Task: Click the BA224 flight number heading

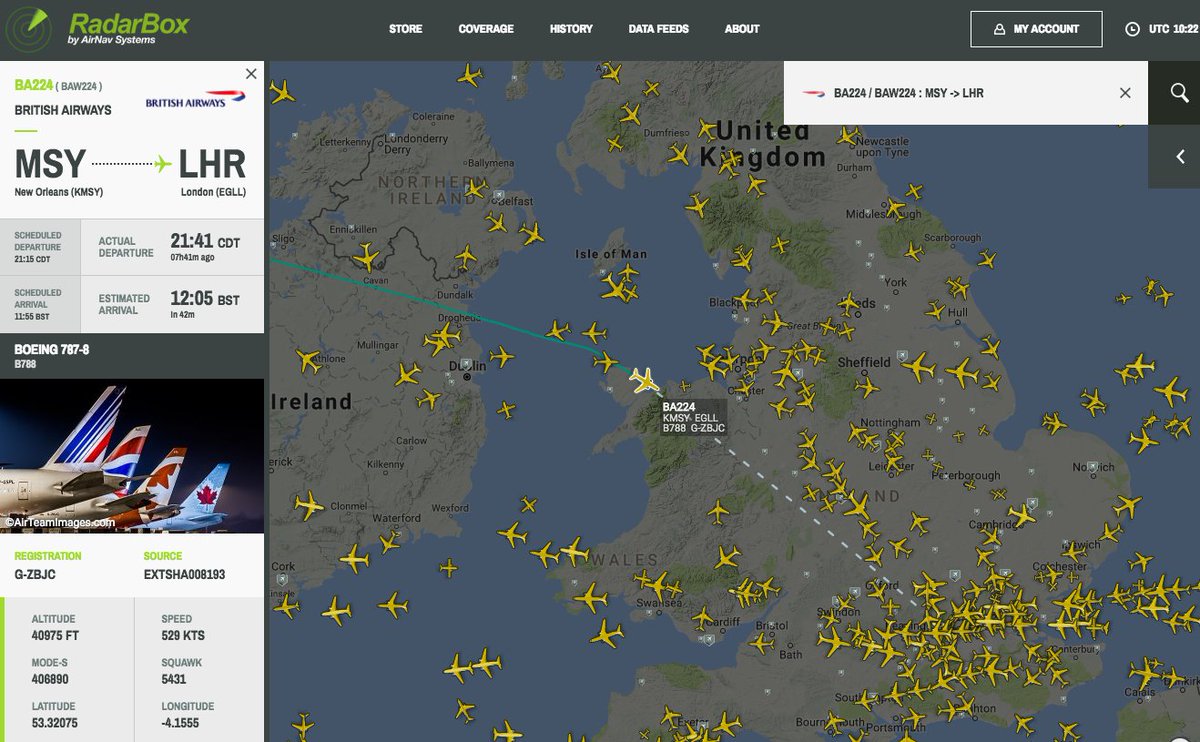Action: (34, 85)
